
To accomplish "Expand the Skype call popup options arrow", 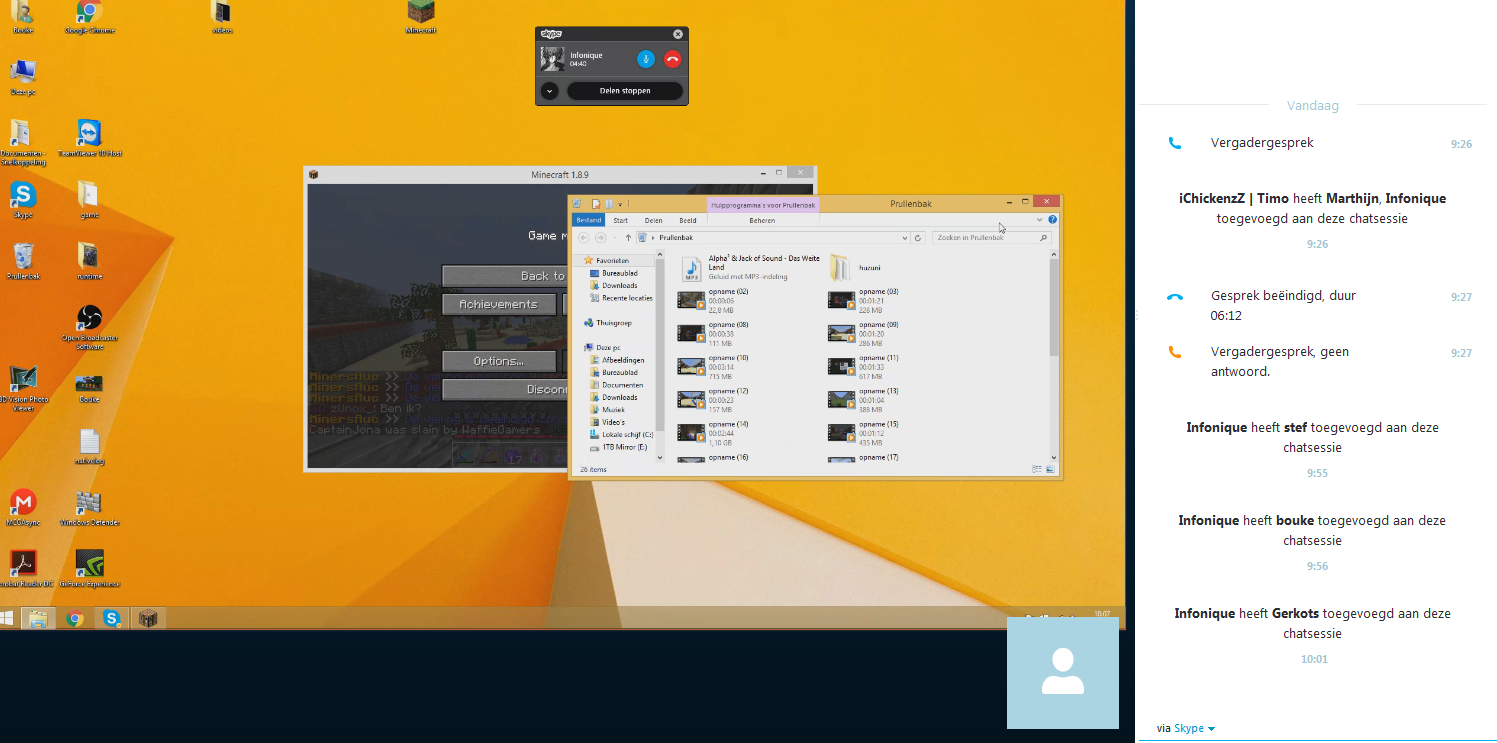I will click(x=549, y=91).
